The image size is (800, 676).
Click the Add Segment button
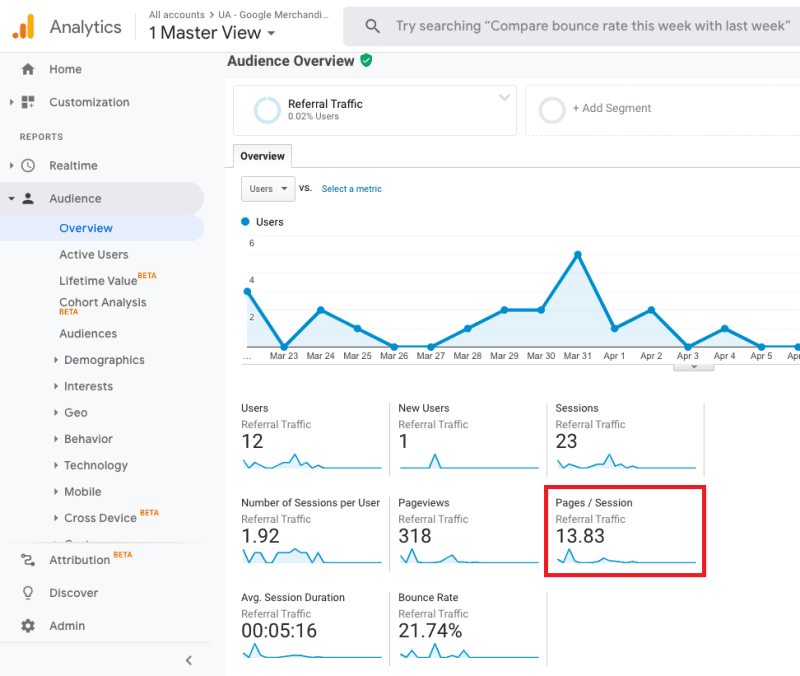(610, 108)
